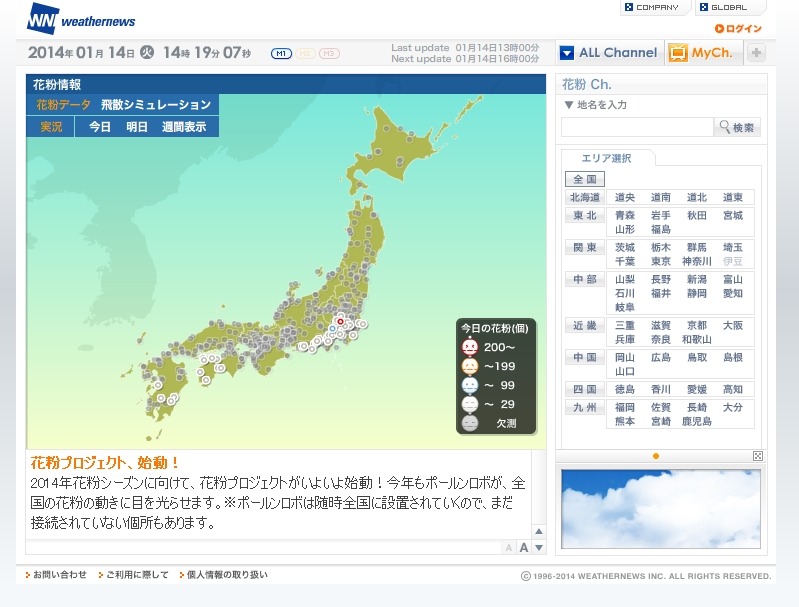The height and width of the screenshot is (607, 799).
Task: Click the ~199 orange face legend icon
Action: pos(470,366)
